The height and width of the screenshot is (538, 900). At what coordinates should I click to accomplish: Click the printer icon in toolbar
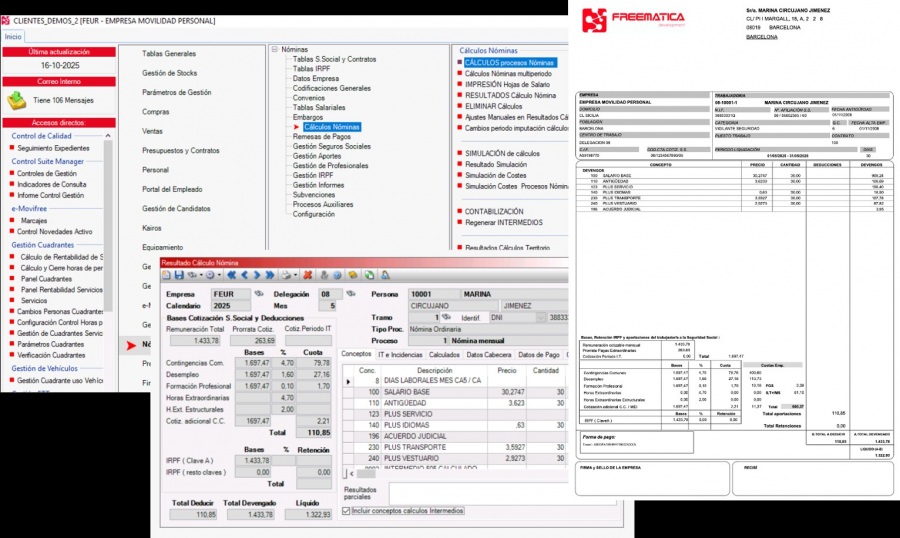(x=287, y=274)
